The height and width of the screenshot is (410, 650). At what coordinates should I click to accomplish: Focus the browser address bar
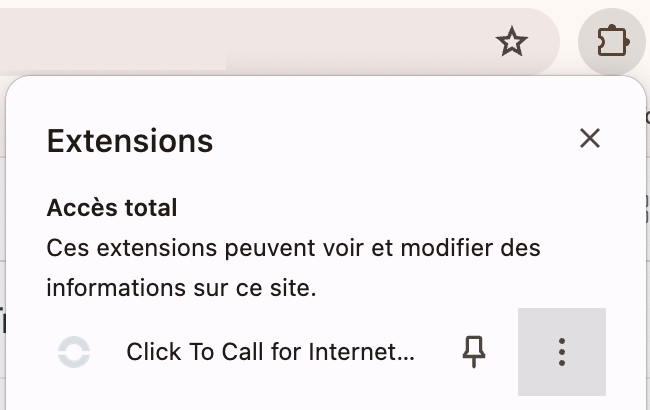click(249, 41)
